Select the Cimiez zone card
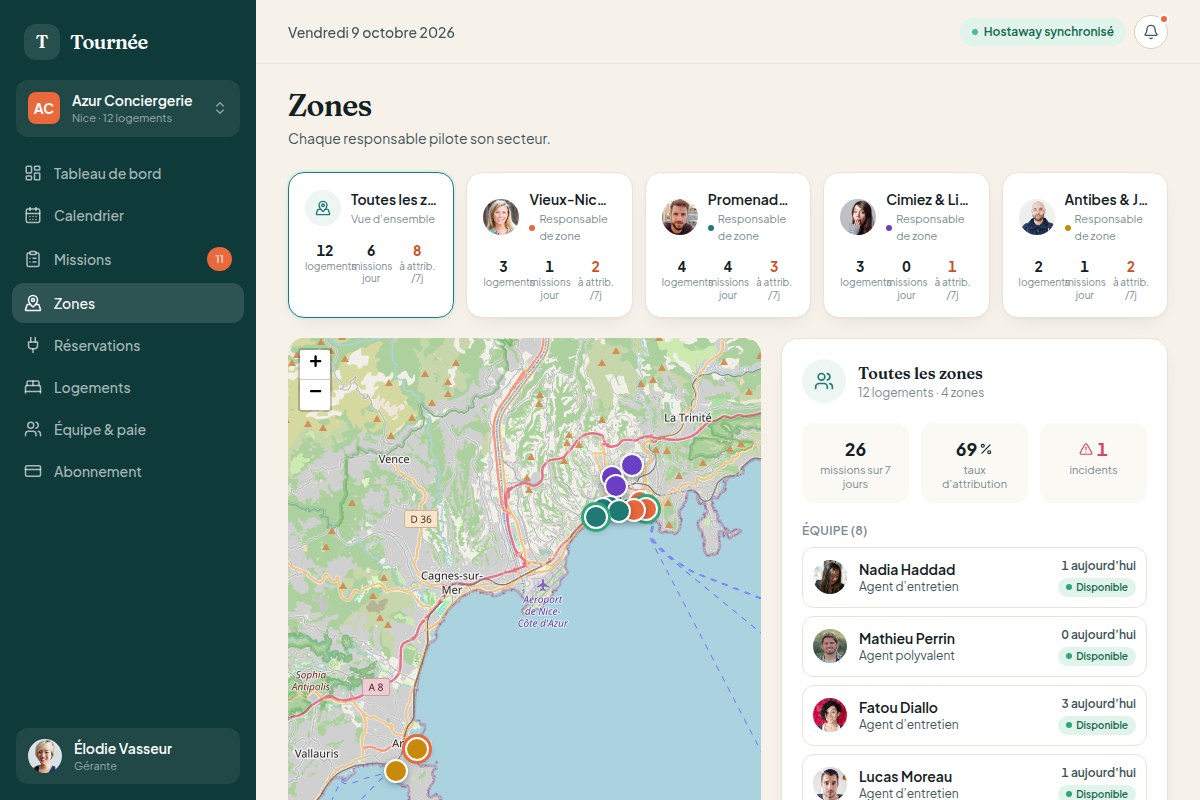 pos(906,245)
